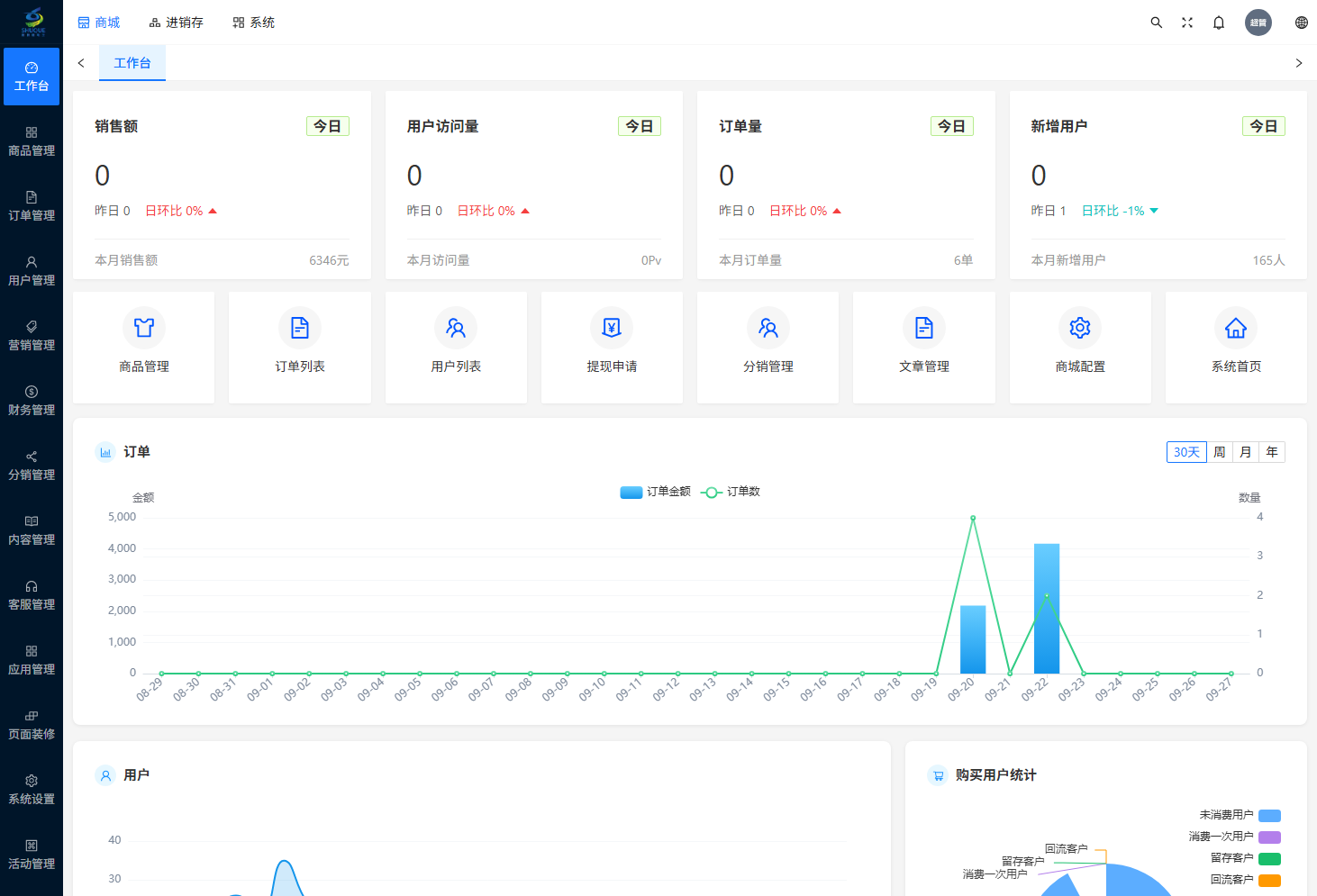Click 本月新增用户 value 165人
This screenshot has height=896, width=1317.
pos(1268,260)
